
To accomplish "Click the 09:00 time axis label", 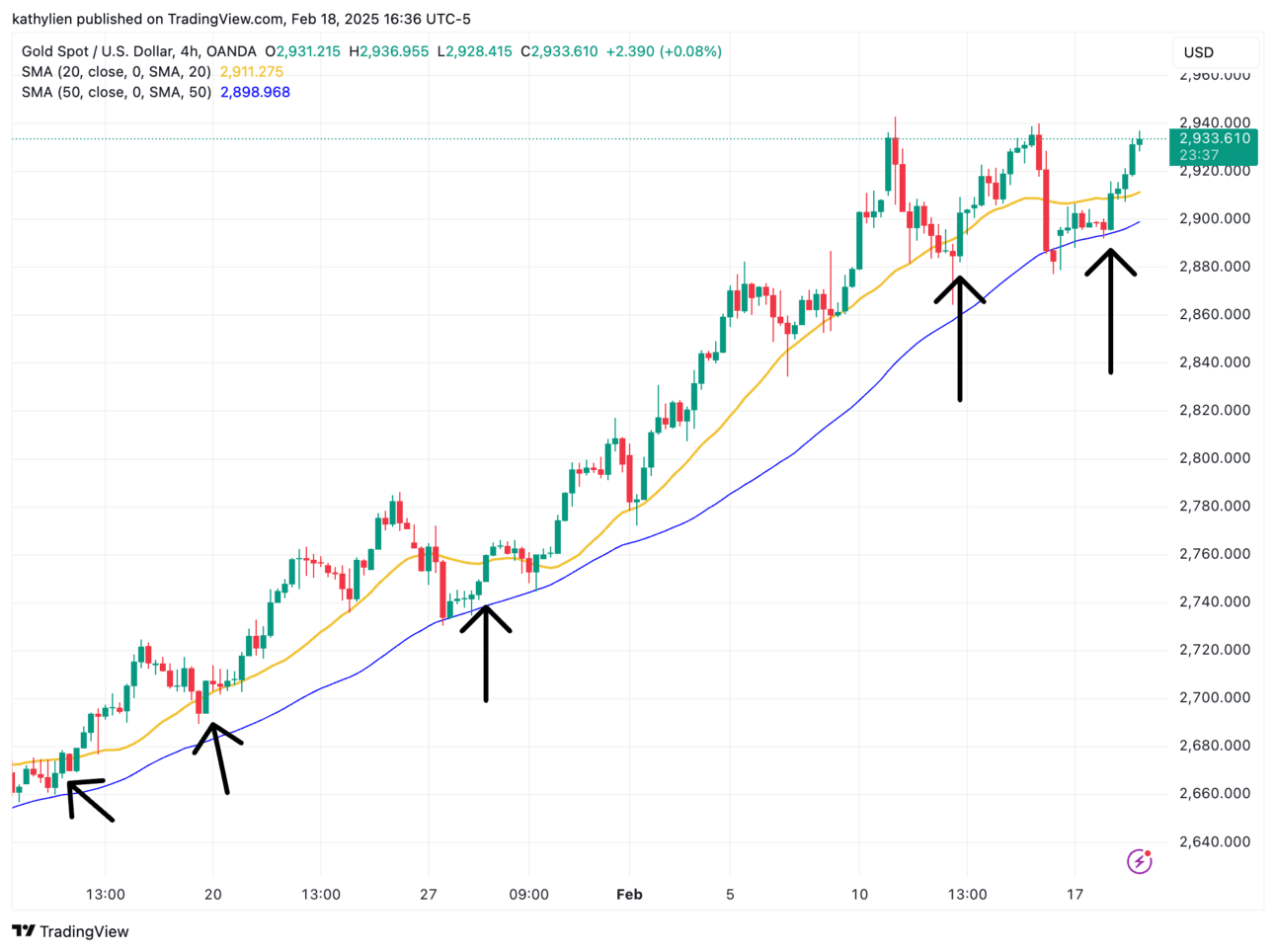I will pyautogui.click(x=528, y=895).
